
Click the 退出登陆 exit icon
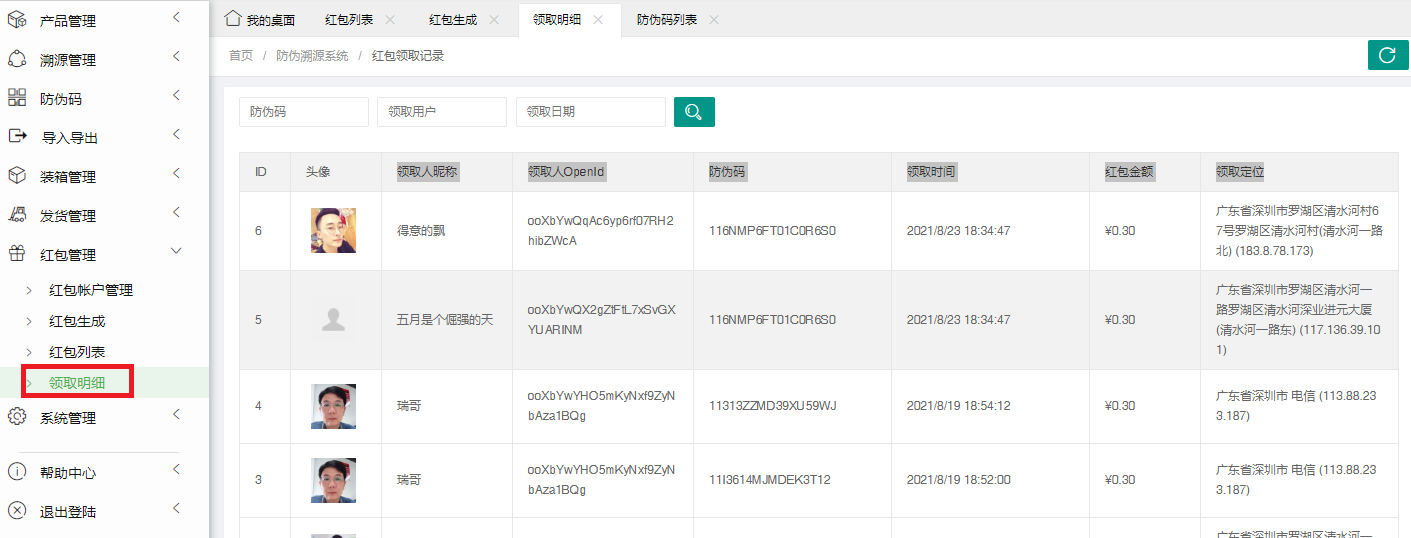click(17, 511)
